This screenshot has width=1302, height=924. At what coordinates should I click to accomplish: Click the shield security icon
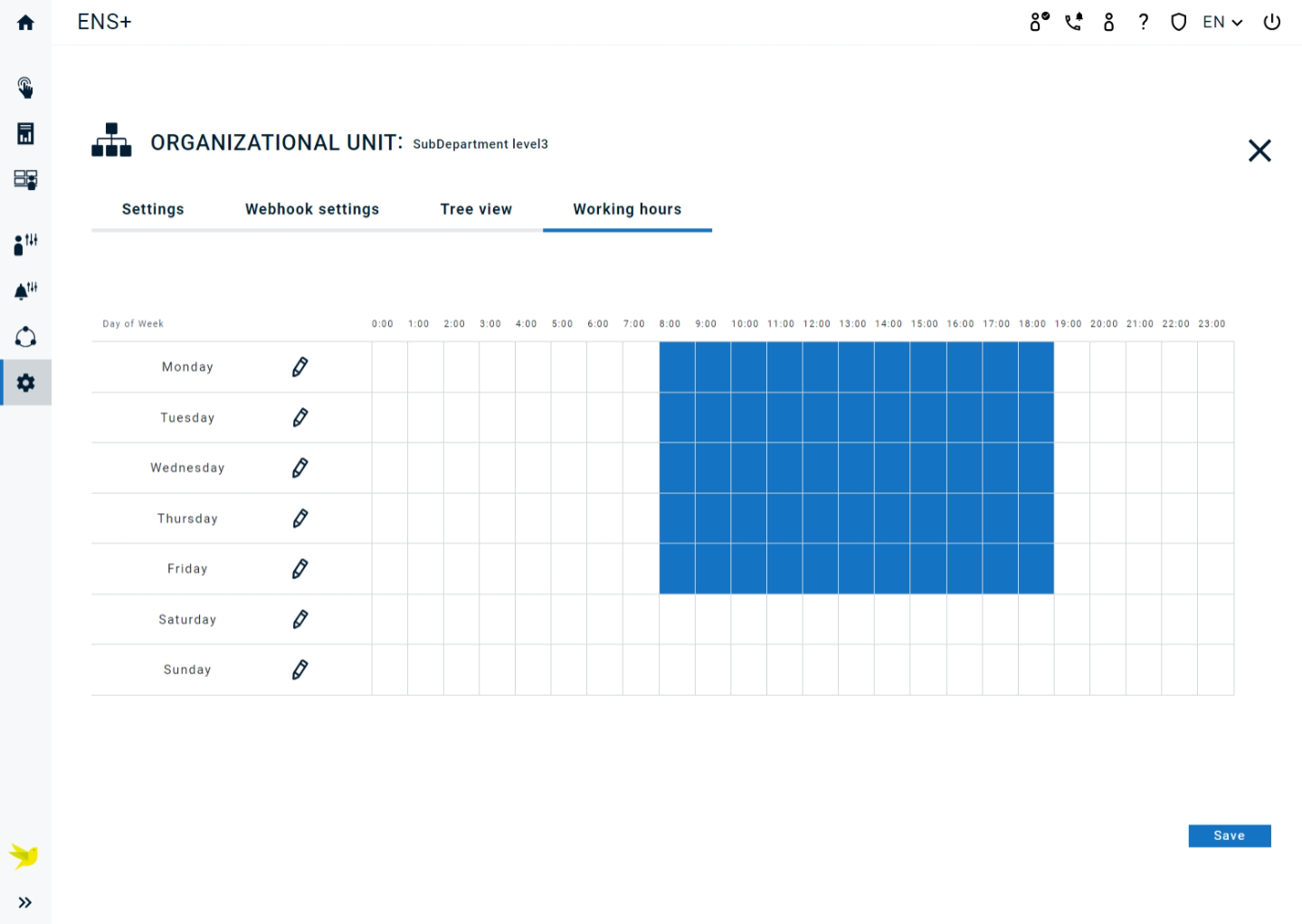click(x=1178, y=22)
